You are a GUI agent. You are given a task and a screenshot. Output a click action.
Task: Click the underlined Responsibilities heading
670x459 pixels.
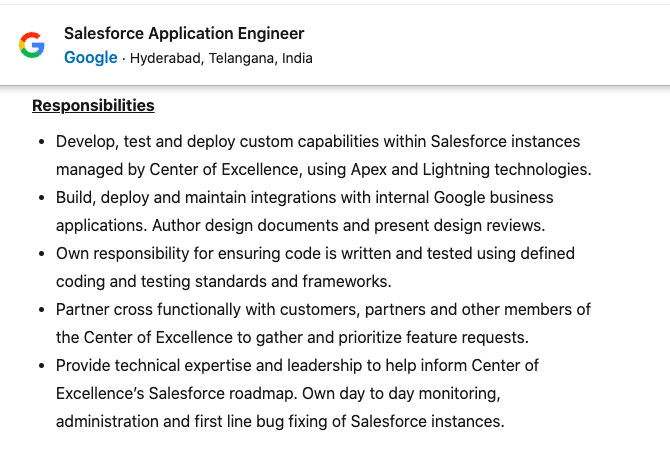(x=93, y=106)
